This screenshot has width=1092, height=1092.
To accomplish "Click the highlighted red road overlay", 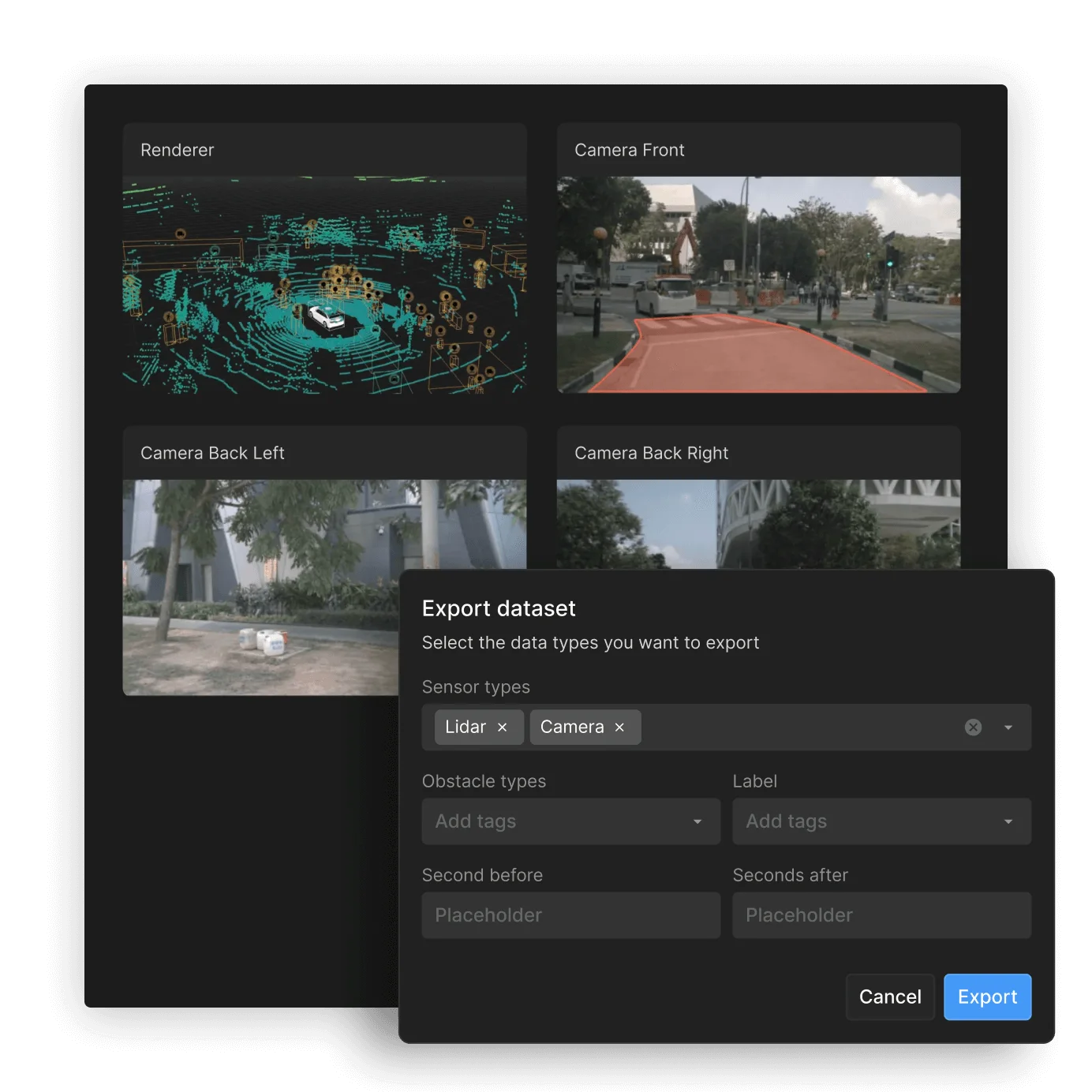I will pyautogui.click(x=757, y=355).
